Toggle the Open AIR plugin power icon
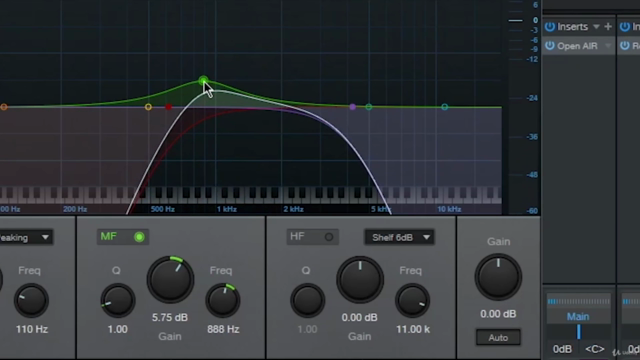Image resolution: width=640 pixels, height=360 pixels. [550, 46]
